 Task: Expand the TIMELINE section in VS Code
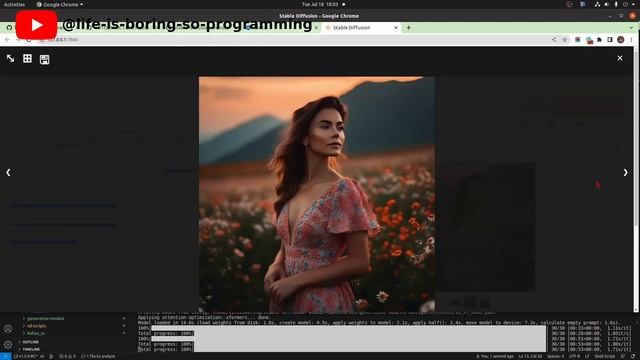[31, 349]
